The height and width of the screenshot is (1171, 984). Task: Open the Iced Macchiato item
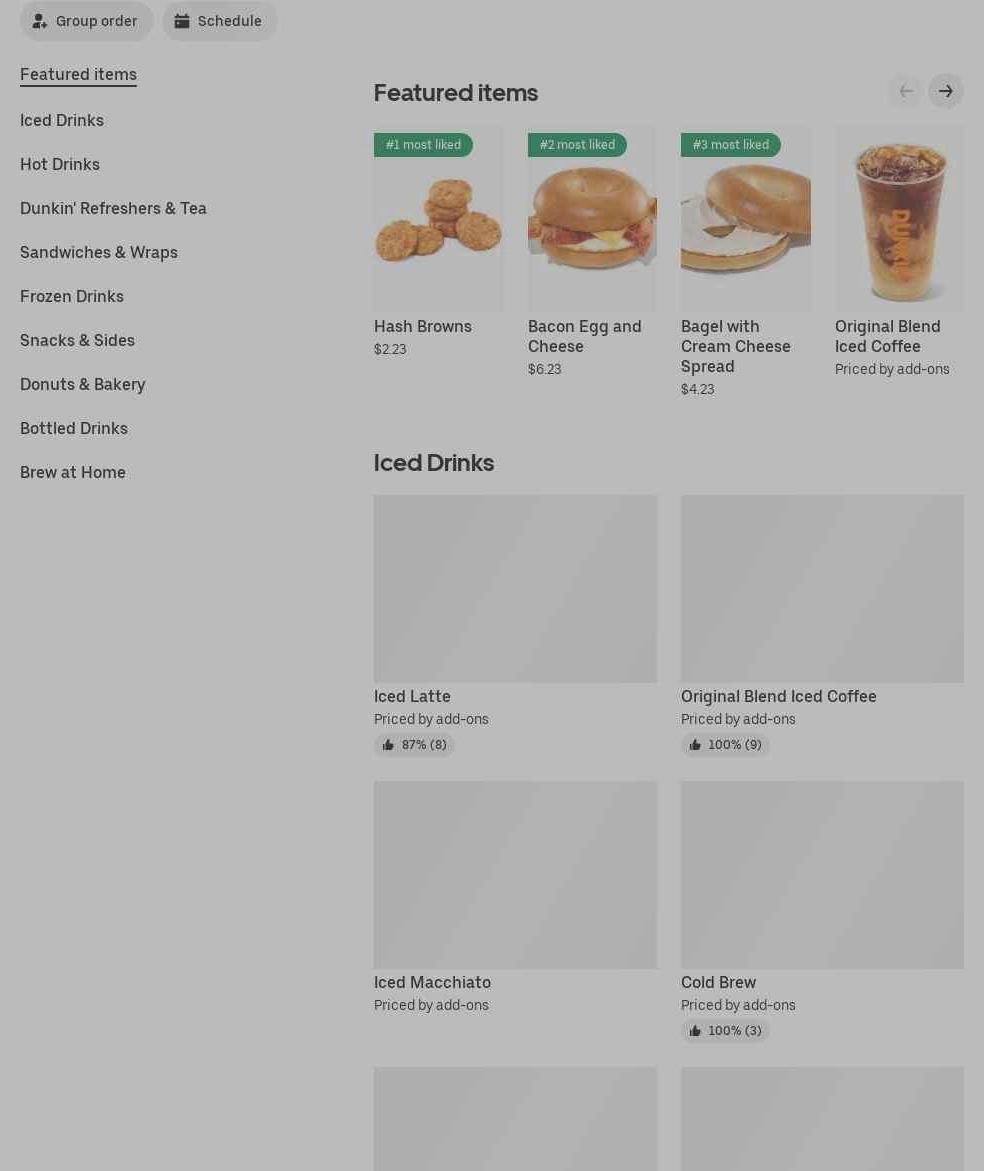[x=515, y=898]
